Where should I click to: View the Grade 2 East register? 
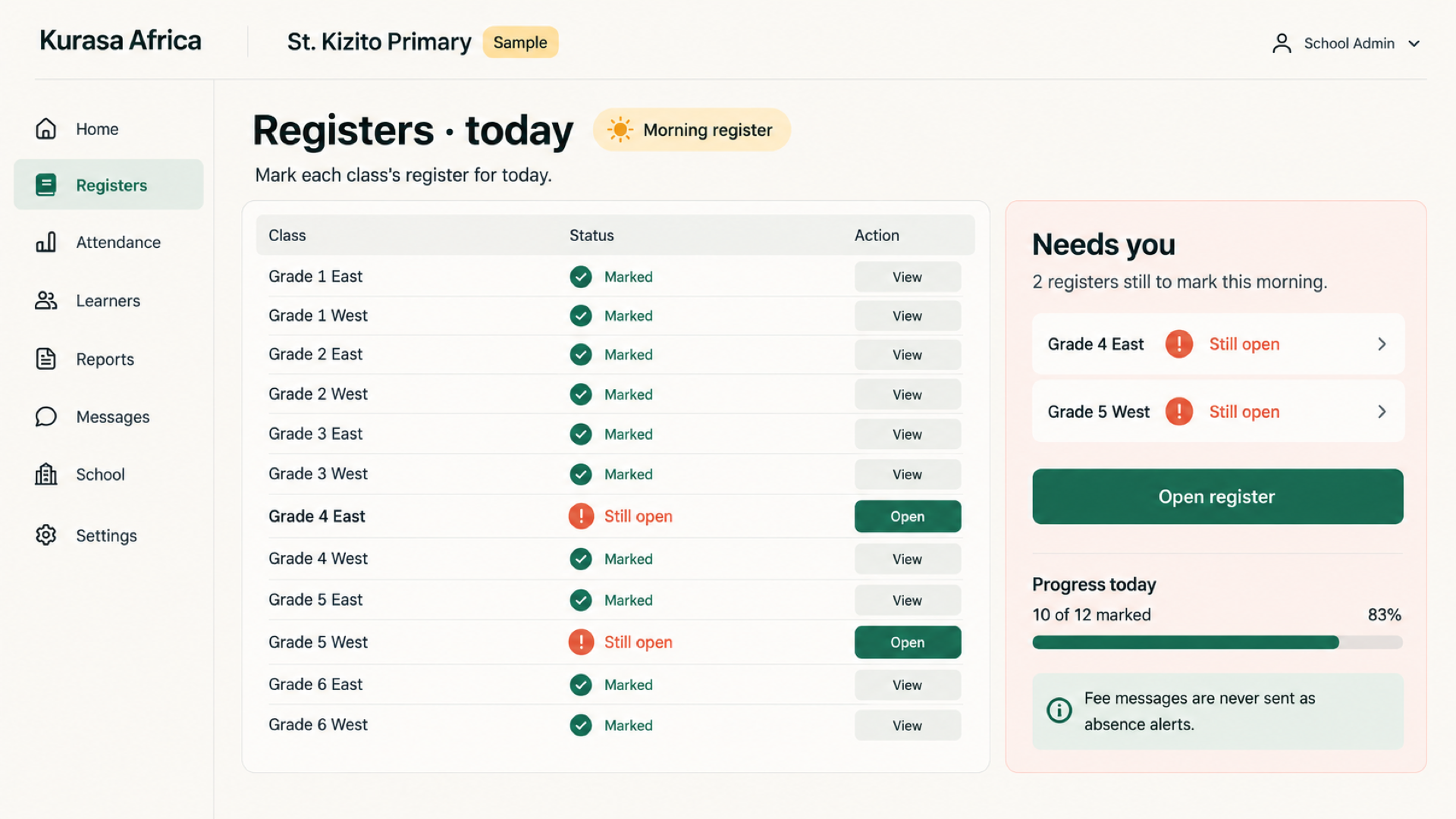pos(908,354)
